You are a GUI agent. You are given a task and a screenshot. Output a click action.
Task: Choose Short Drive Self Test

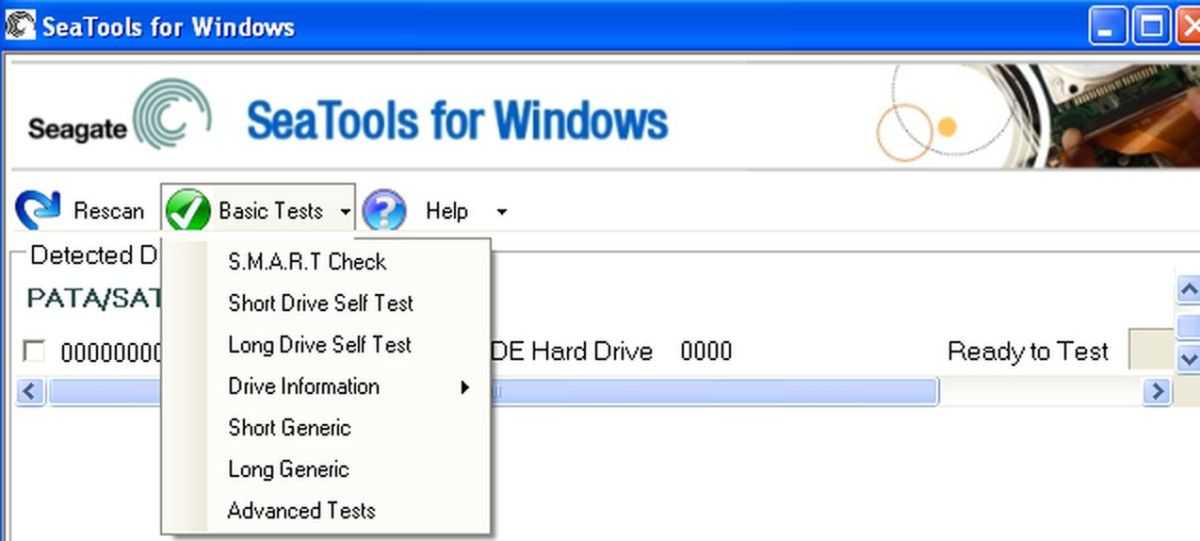point(320,303)
